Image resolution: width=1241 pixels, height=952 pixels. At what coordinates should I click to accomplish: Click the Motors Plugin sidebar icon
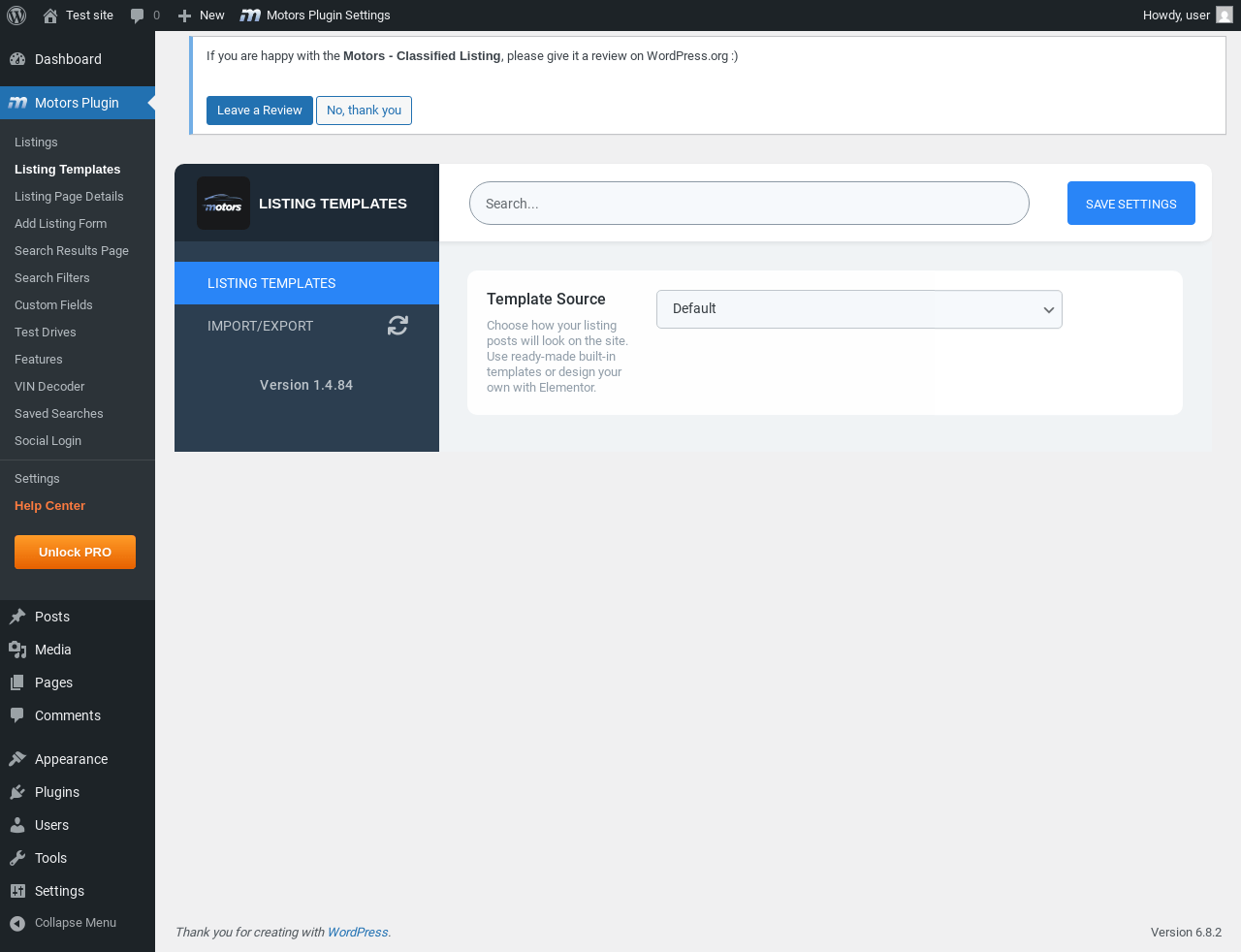(17, 103)
